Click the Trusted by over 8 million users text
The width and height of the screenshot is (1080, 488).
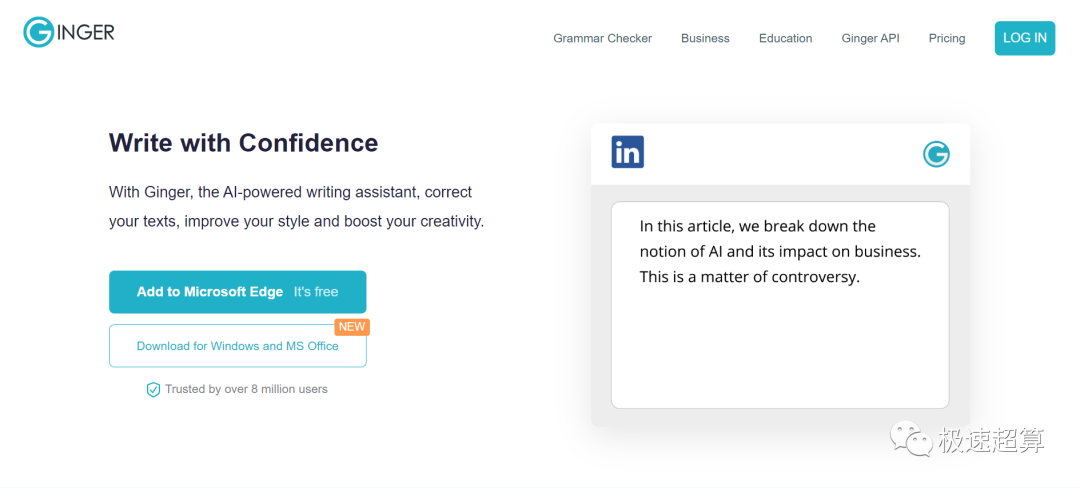coord(247,389)
